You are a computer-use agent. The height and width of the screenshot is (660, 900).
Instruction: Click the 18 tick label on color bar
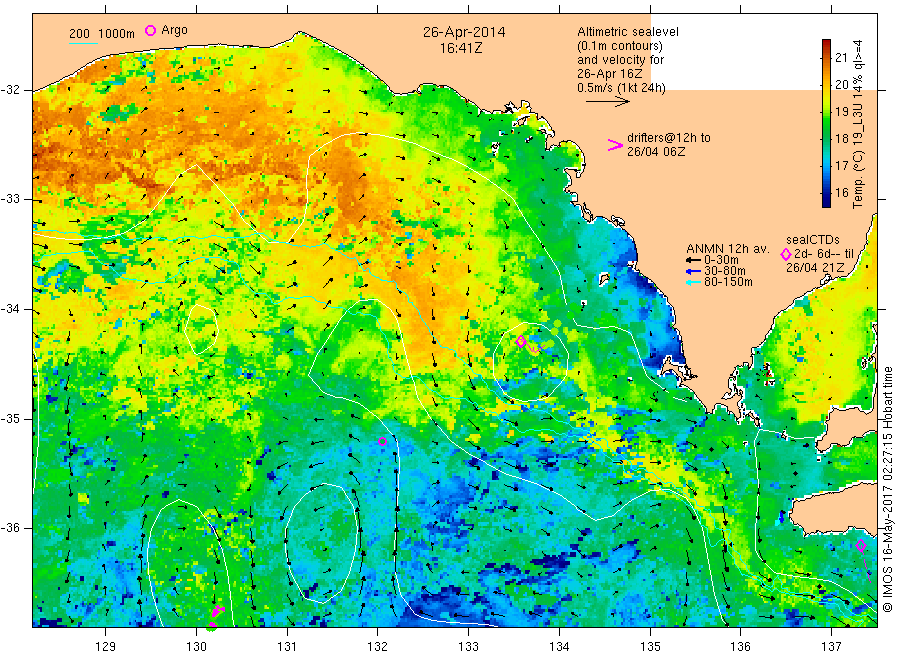841,138
